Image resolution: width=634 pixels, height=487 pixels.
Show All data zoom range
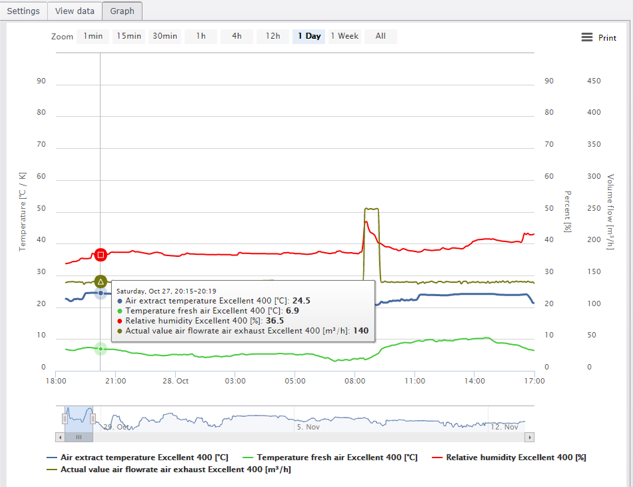point(380,36)
